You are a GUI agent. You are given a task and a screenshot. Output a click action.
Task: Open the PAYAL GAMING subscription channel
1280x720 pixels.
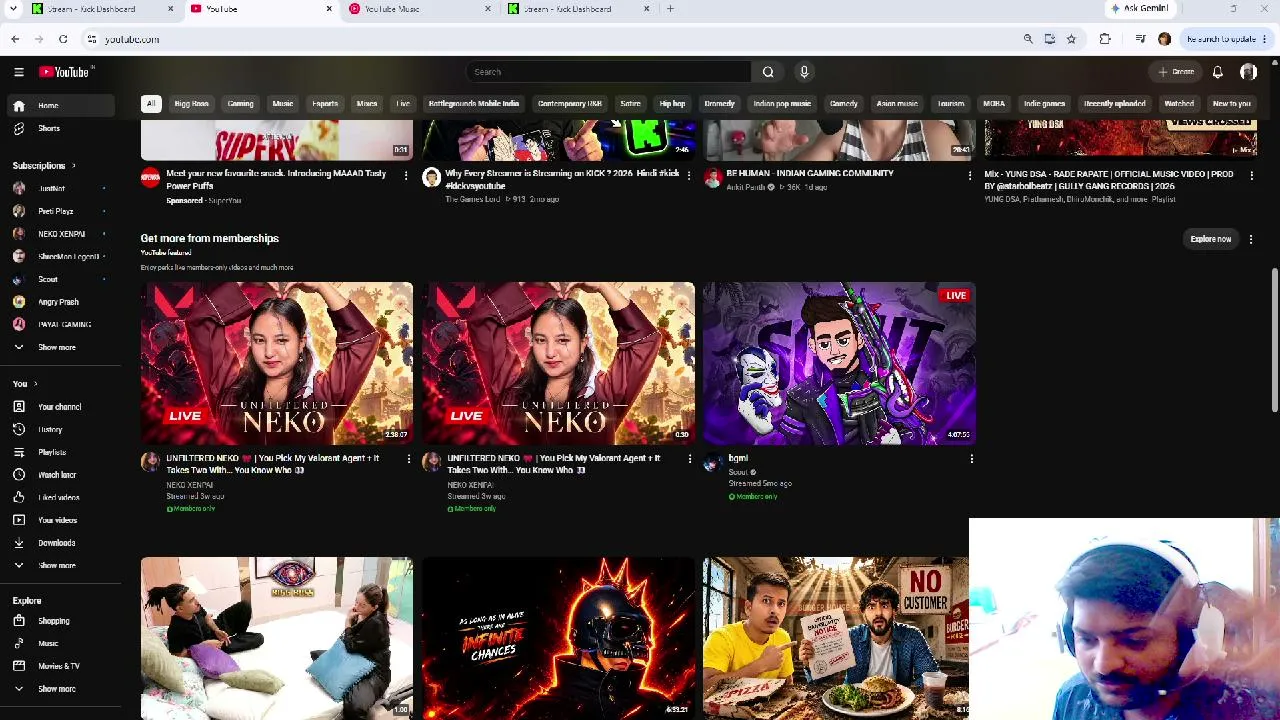tap(64, 325)
